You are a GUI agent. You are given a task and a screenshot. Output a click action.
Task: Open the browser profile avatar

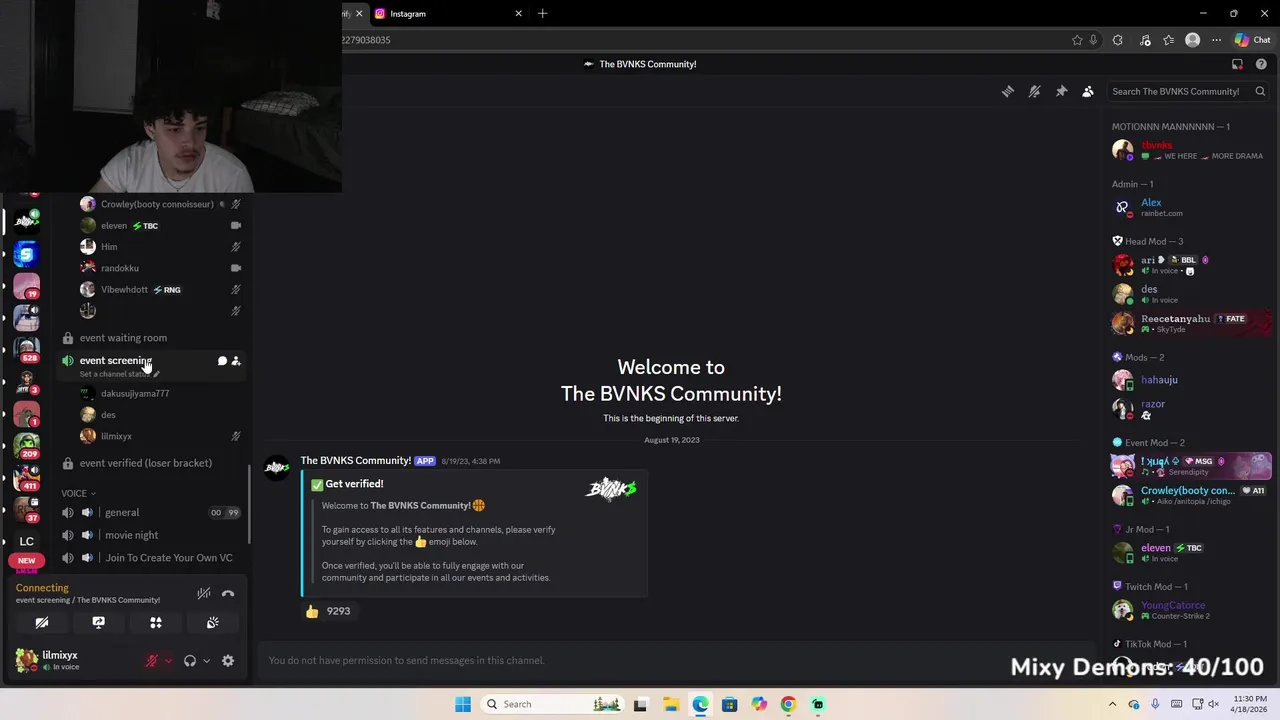pos(1192,40)
